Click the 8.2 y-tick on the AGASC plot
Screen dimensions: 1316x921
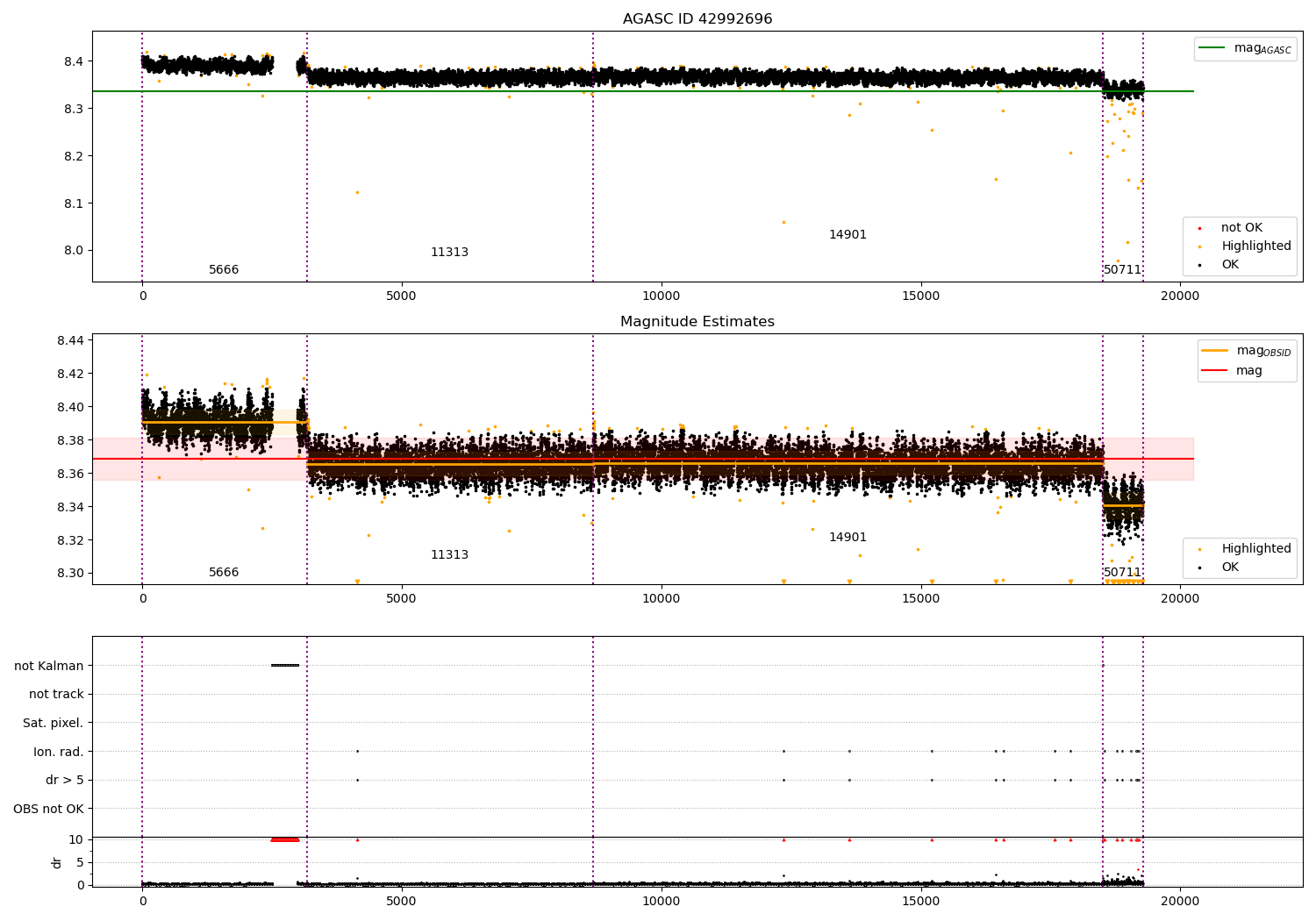click(x=74, y=156)
